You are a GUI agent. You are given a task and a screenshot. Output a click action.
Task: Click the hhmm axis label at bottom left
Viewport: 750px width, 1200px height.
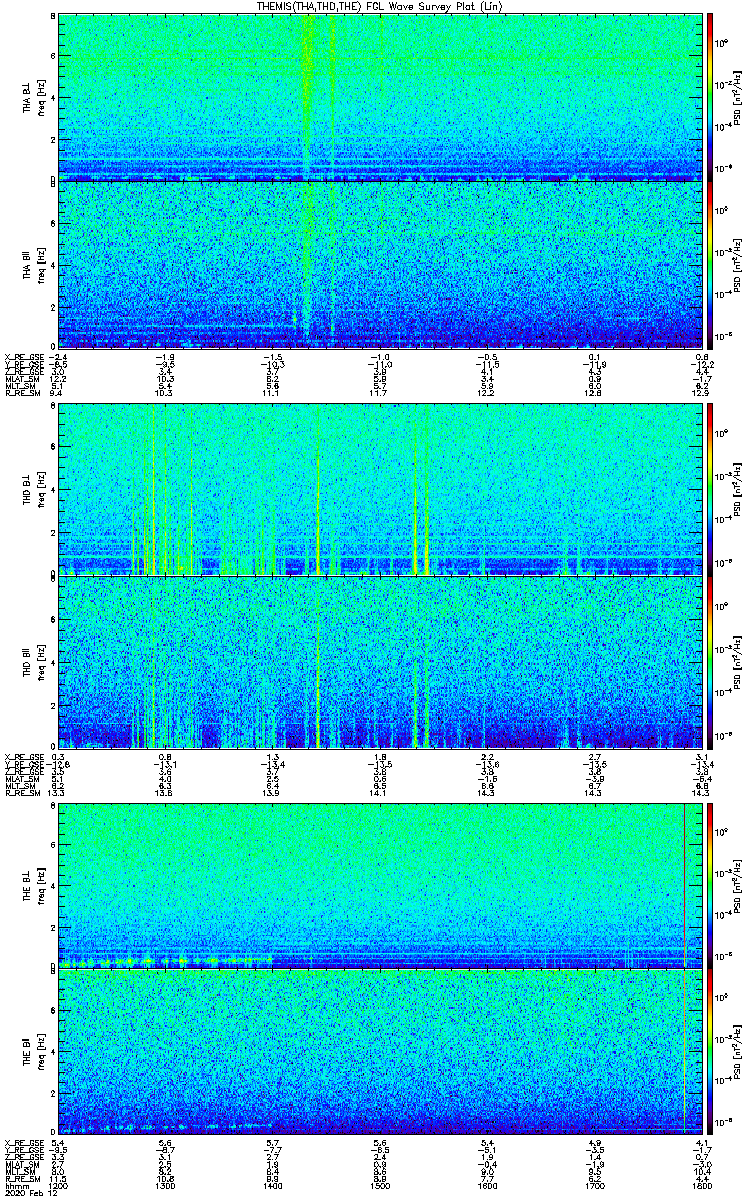coord(15,1186)
